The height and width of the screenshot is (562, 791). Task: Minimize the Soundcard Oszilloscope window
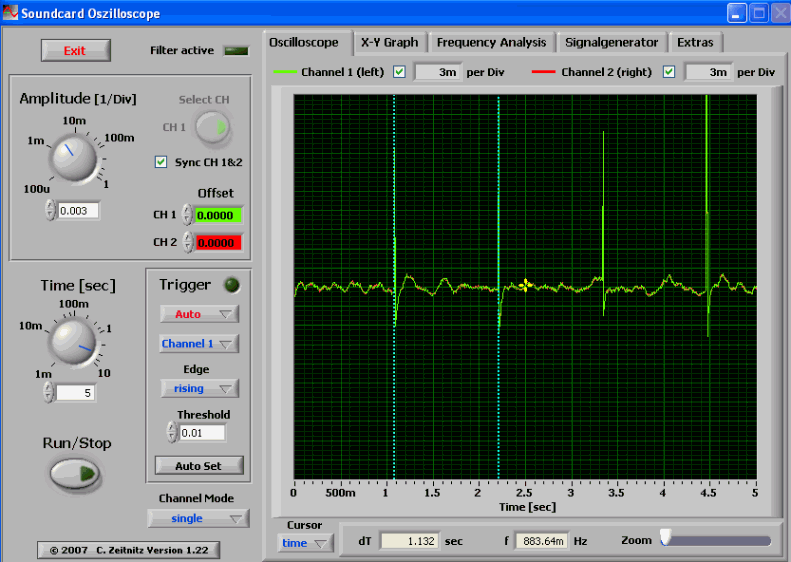click(x=737, y=13)
